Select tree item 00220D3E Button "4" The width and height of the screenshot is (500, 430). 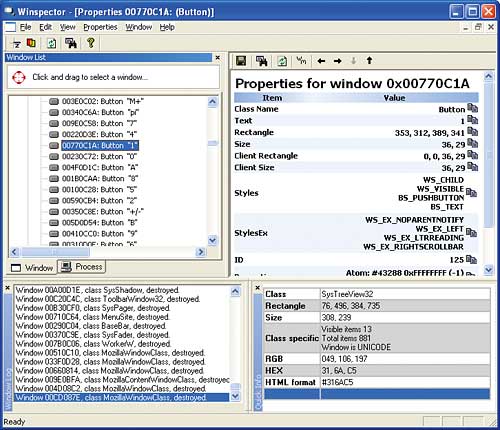[99, 134]
